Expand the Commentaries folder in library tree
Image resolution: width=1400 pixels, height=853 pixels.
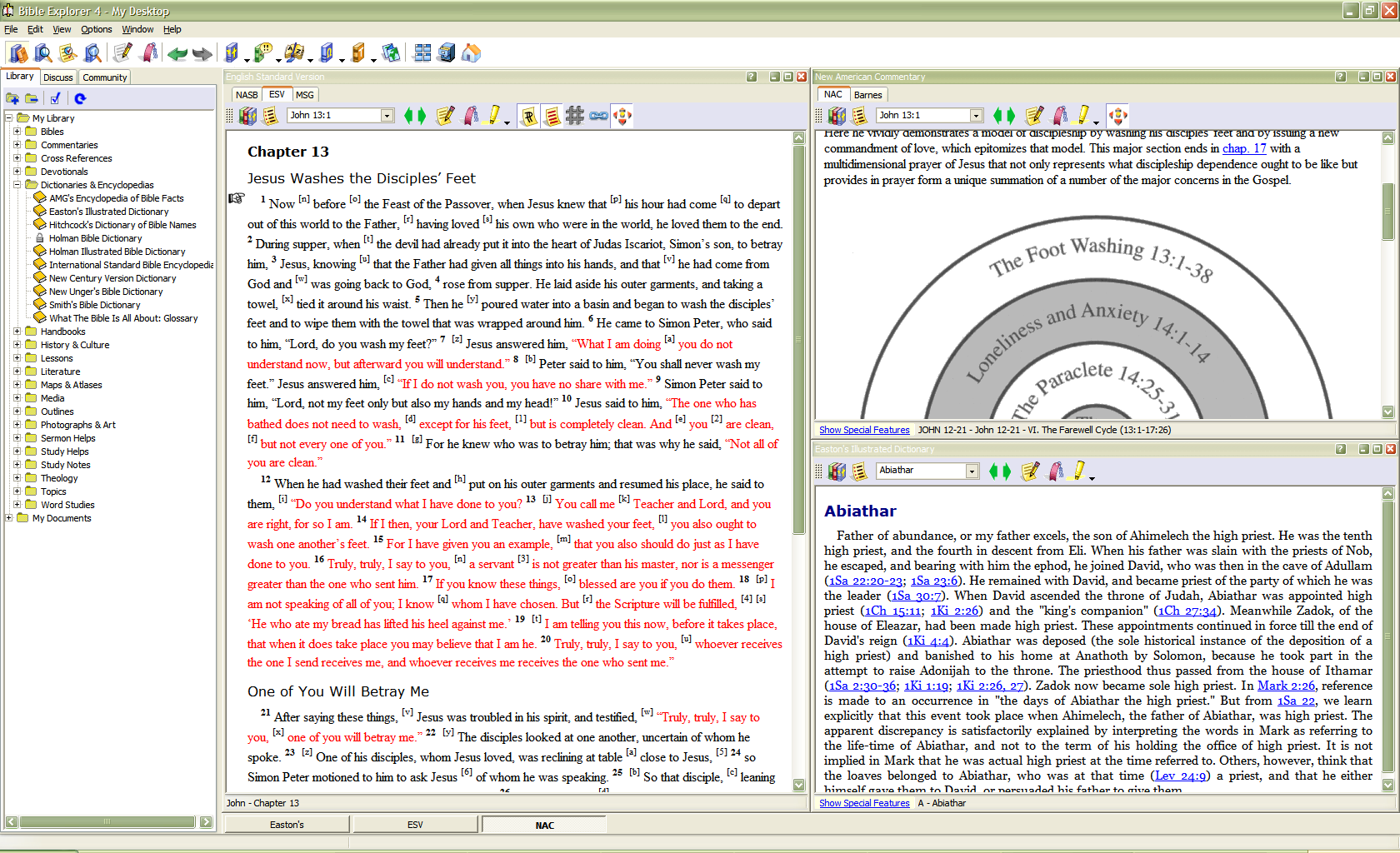point(17,145)
